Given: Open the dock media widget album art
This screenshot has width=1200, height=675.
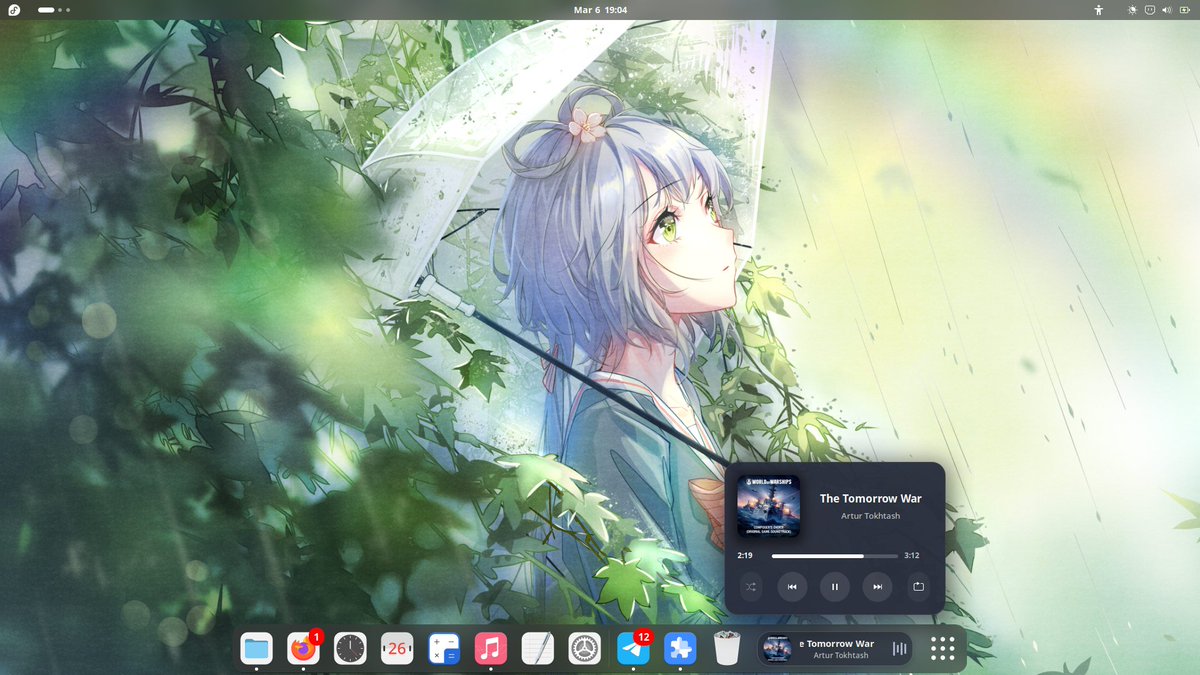Looking at the screenshot, I should (x=777, y=649).
